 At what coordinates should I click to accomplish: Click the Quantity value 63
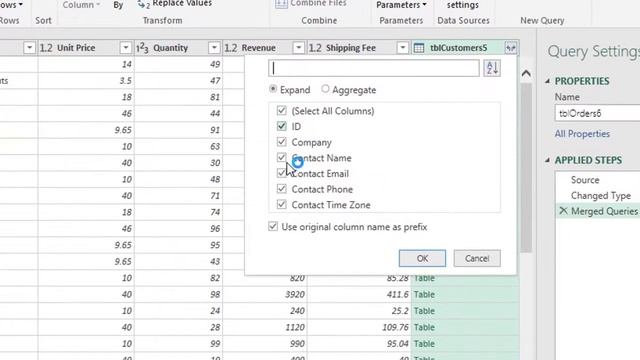(215, 146)
